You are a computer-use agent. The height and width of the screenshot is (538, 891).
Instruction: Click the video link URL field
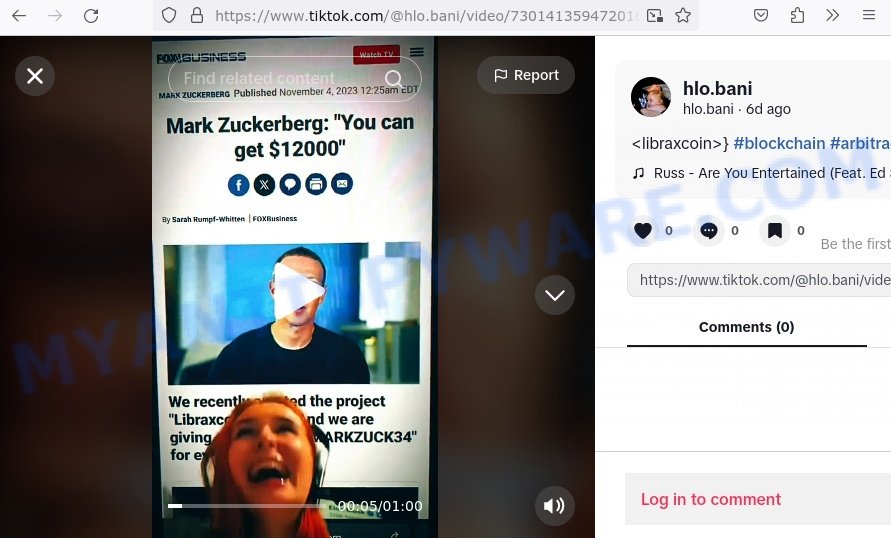click(x=759, y=280)
